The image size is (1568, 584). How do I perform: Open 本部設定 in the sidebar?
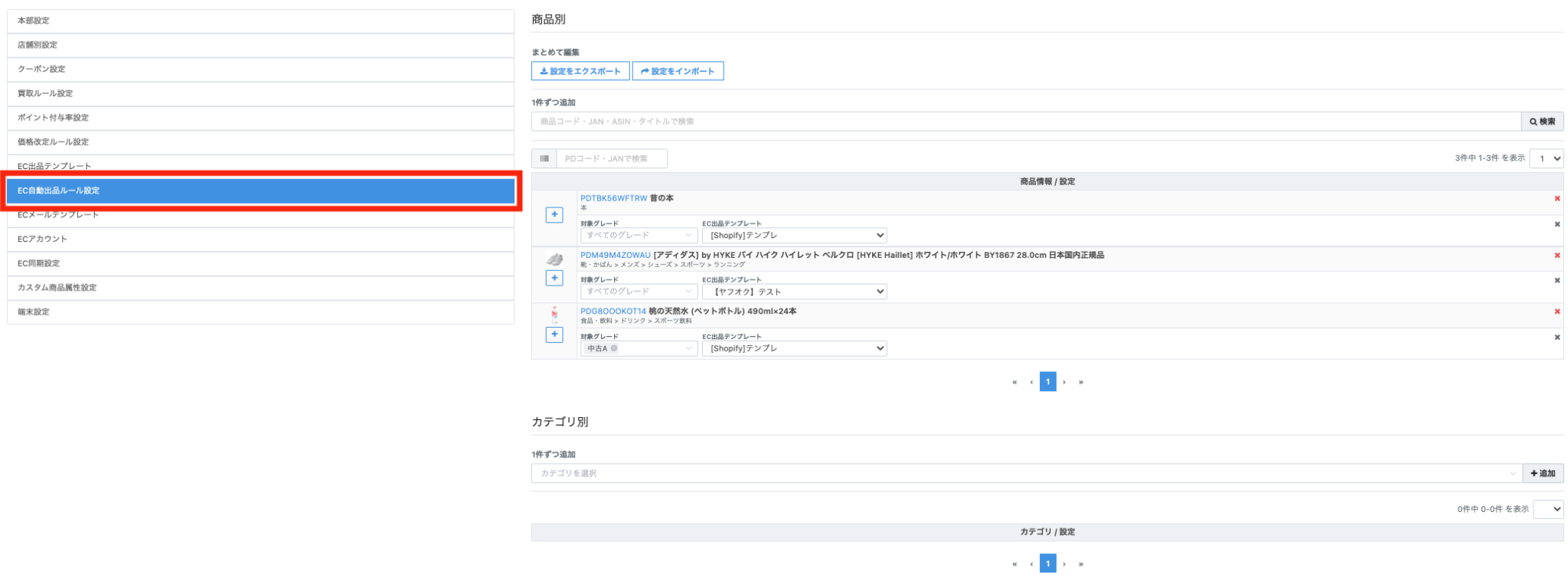pos(260,21)
